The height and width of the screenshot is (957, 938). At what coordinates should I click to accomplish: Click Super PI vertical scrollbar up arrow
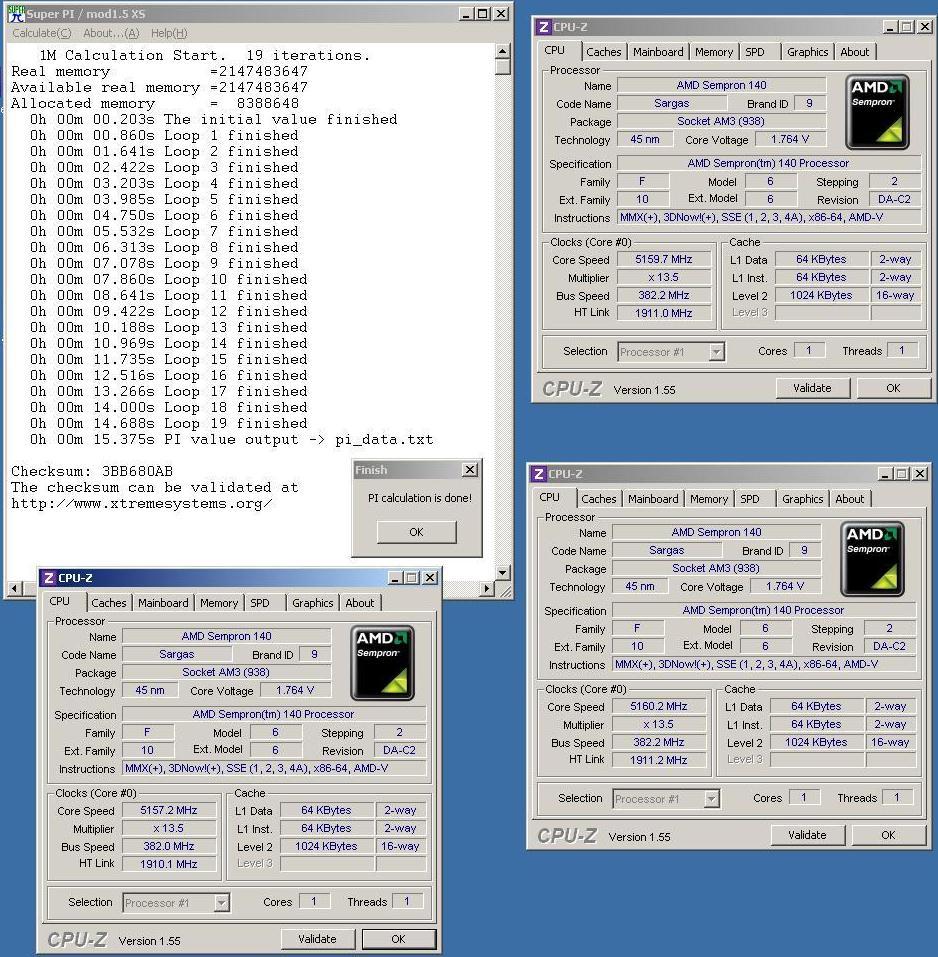tap(502, 50)
